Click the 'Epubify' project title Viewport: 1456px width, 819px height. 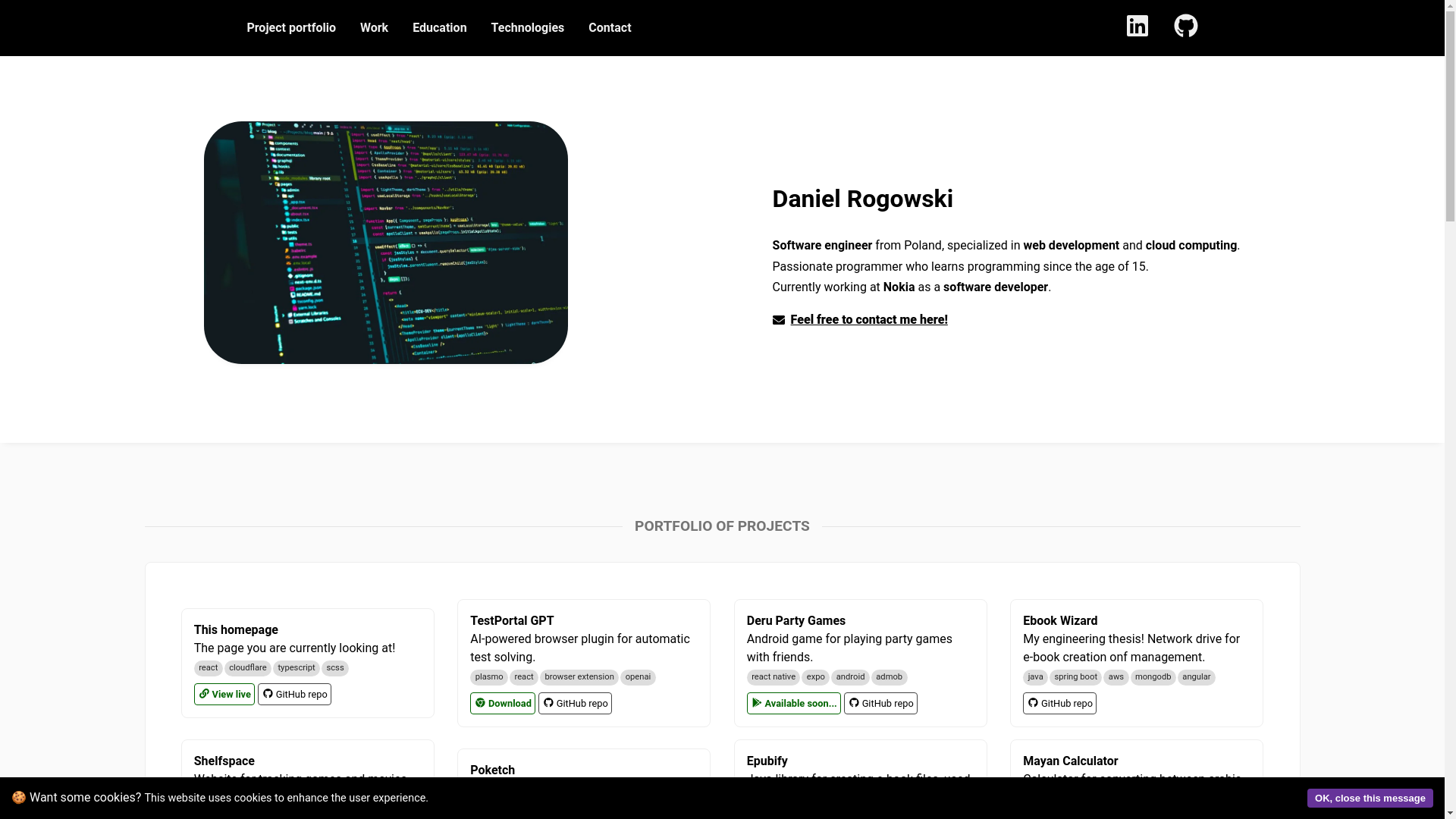pyautogui.click(x=767, y=761)
